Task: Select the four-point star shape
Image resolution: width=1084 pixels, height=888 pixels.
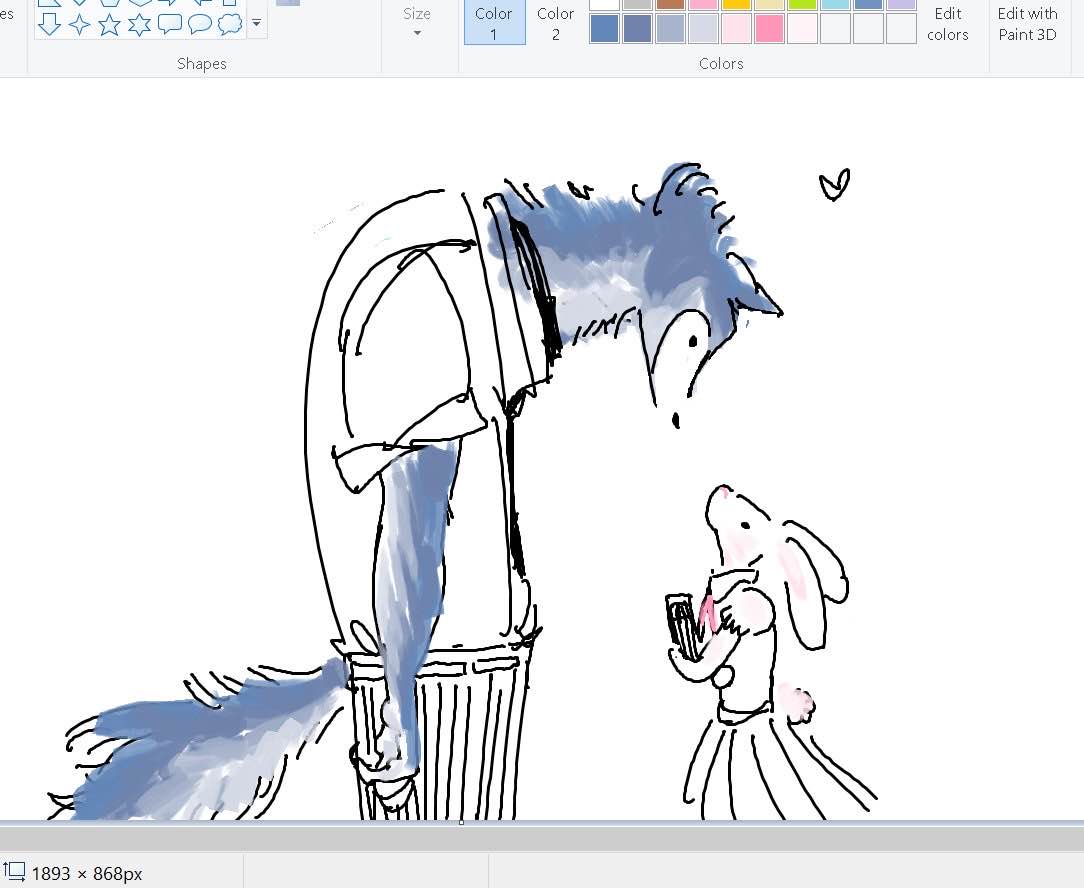Action: (80, 25)
